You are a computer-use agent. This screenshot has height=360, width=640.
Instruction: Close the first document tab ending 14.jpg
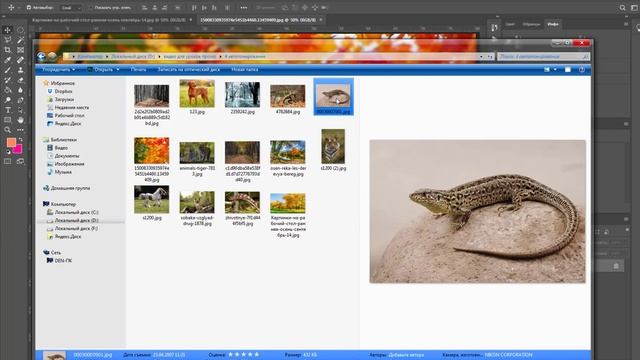click(x=191, y=20)
